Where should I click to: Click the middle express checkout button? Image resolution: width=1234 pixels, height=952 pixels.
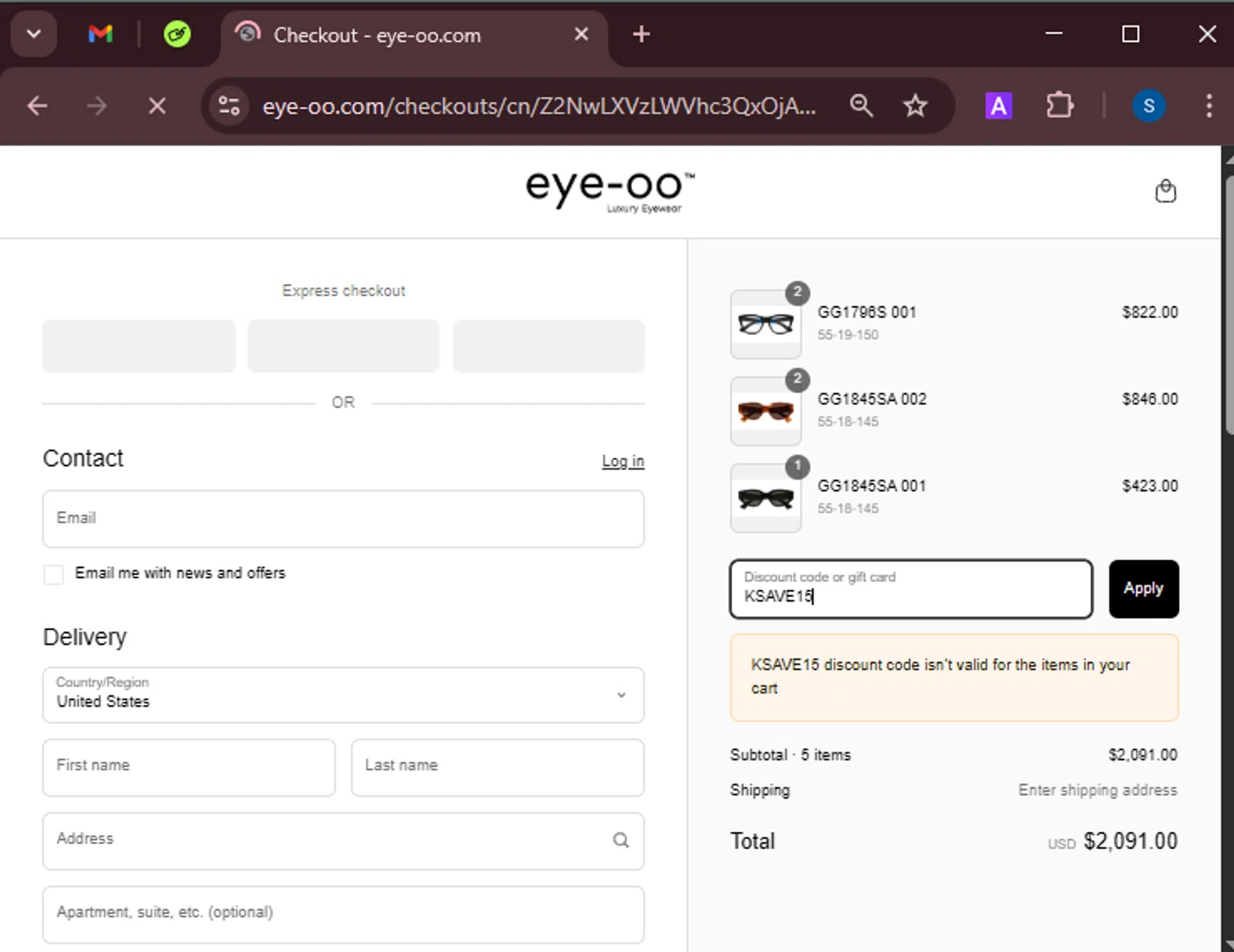click(343, 346)
